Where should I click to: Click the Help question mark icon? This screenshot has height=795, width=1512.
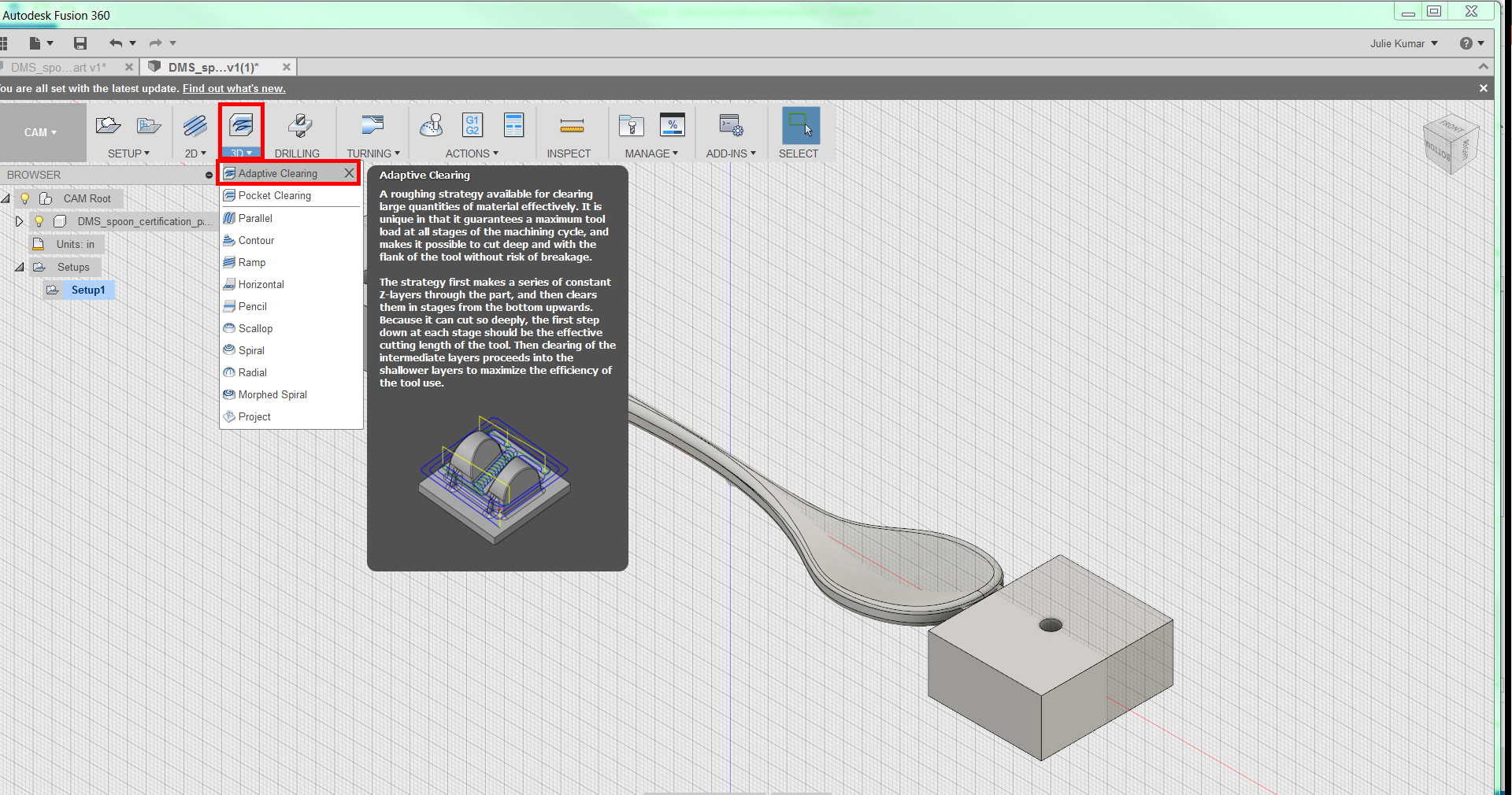coord(1466,43)
